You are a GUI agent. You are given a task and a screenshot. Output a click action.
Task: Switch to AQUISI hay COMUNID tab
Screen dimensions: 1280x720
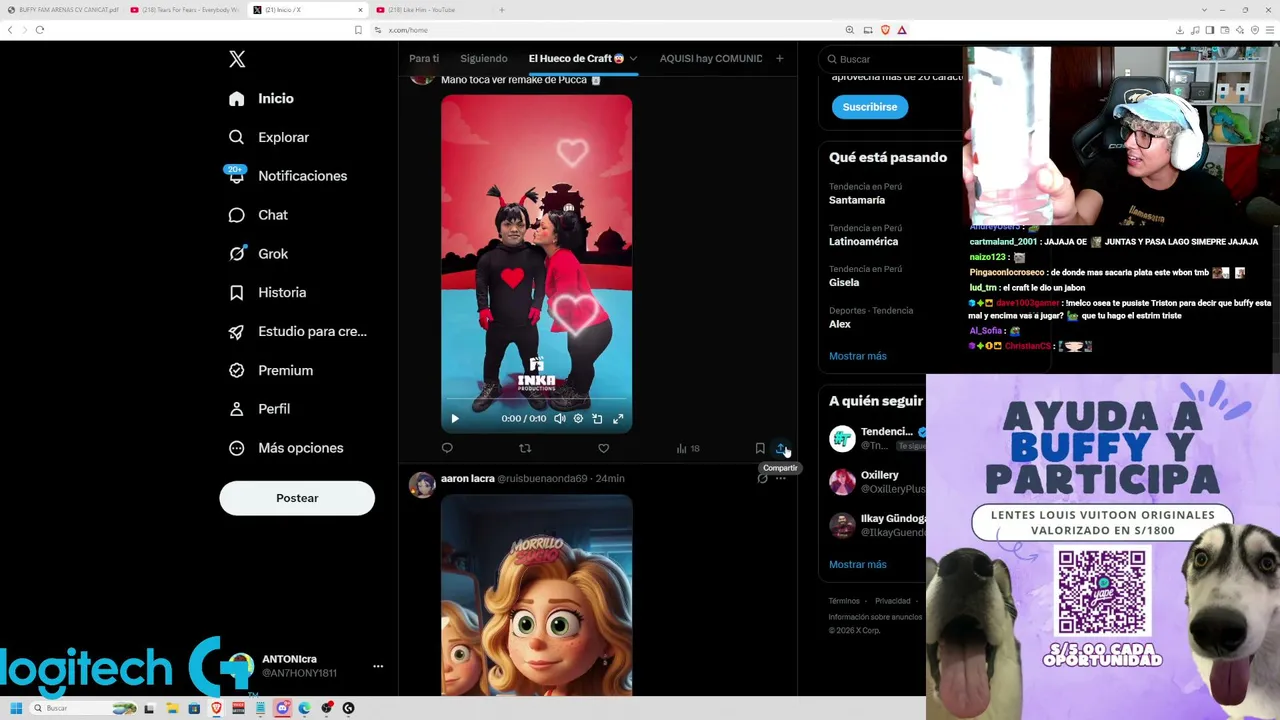point(711,58)
